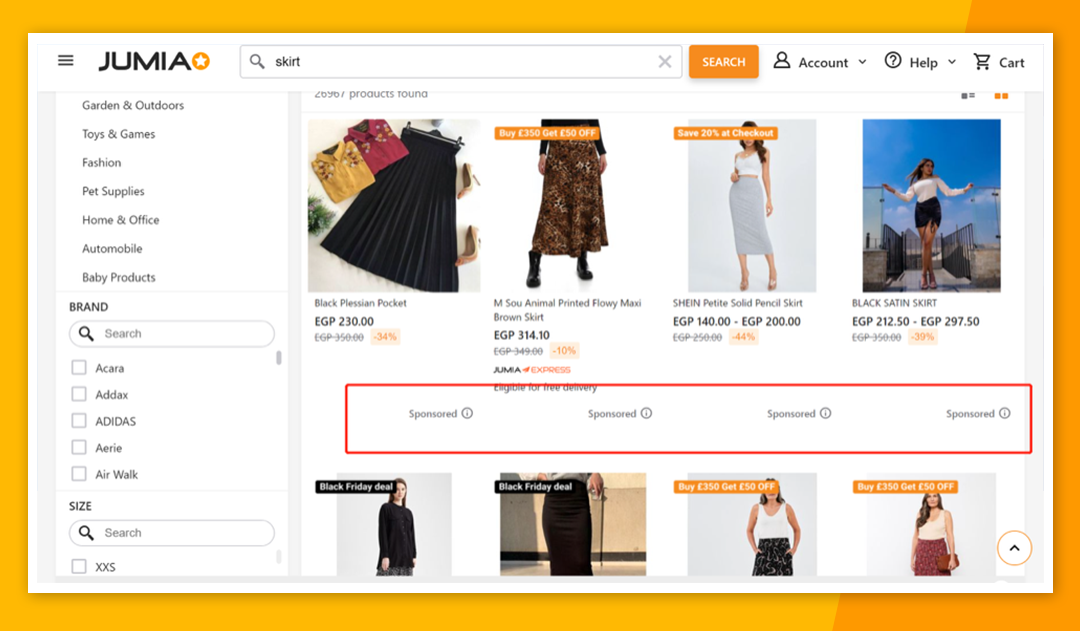This screenshot has height=631, width=1080.
Task: Click the magnifier icon in main search bar
Action: [257, 61]
